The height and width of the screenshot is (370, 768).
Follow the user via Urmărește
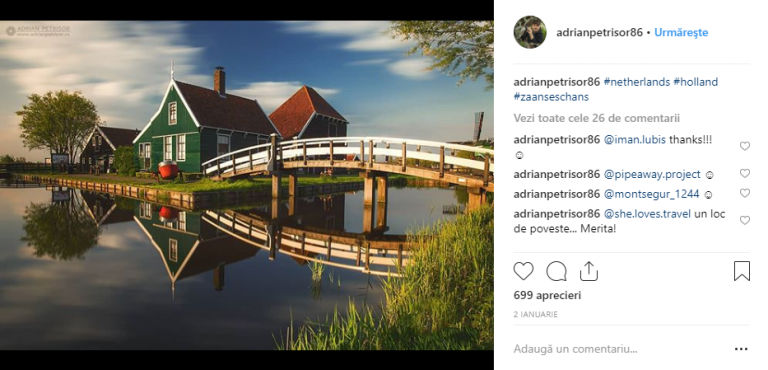(x=681, y=33)
